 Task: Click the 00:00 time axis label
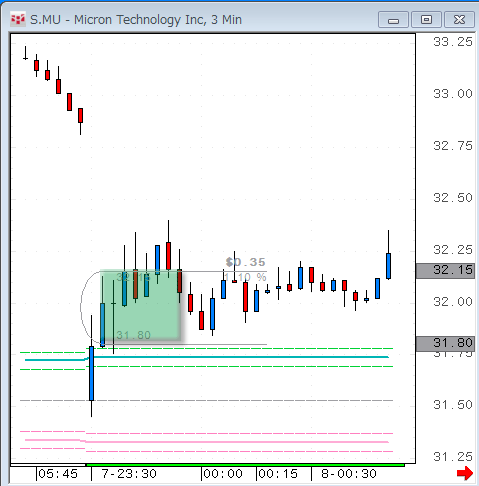(x=223, y=474)
